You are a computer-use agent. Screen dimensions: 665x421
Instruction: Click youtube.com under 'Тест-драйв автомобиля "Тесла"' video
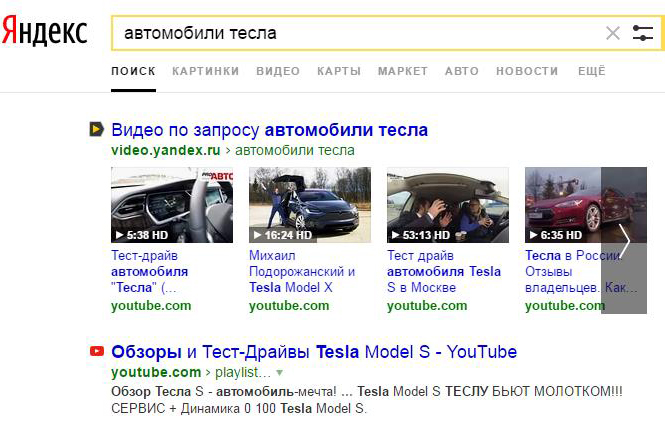(151, 306)
